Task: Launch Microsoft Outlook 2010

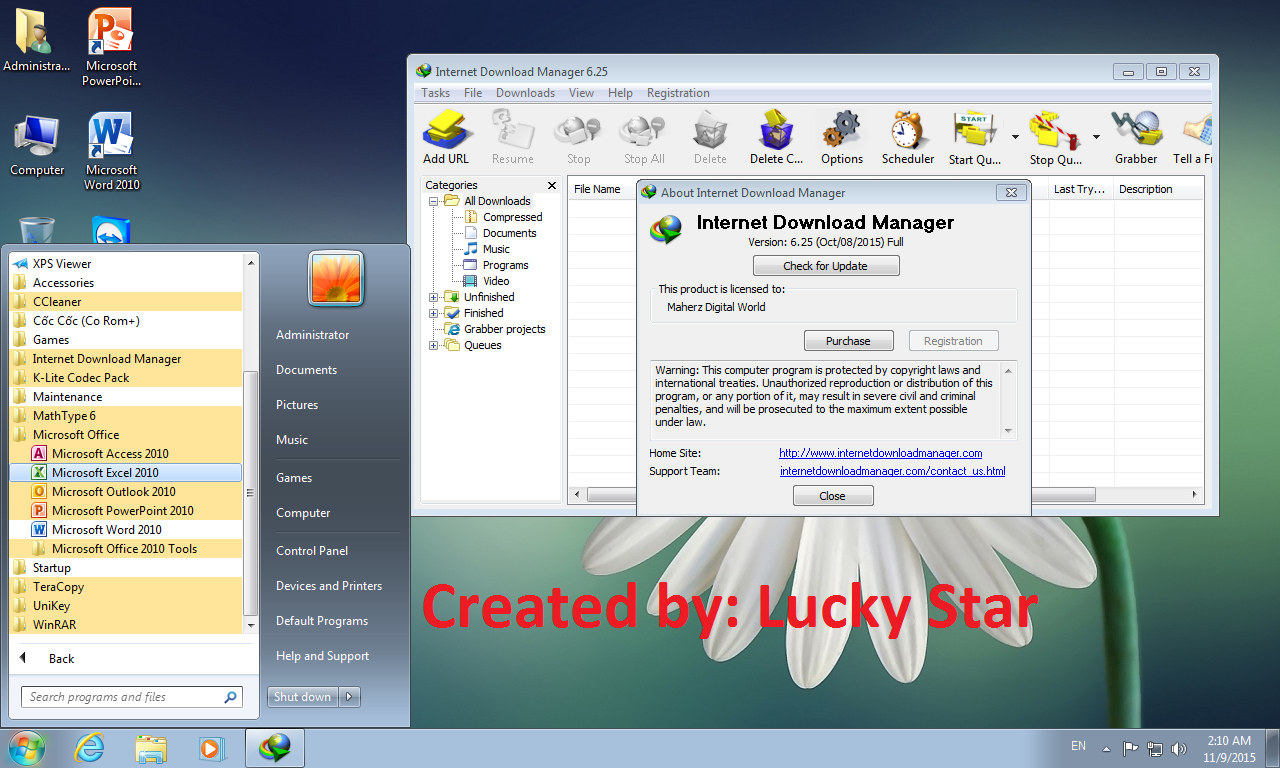Action: click(125, 492)
